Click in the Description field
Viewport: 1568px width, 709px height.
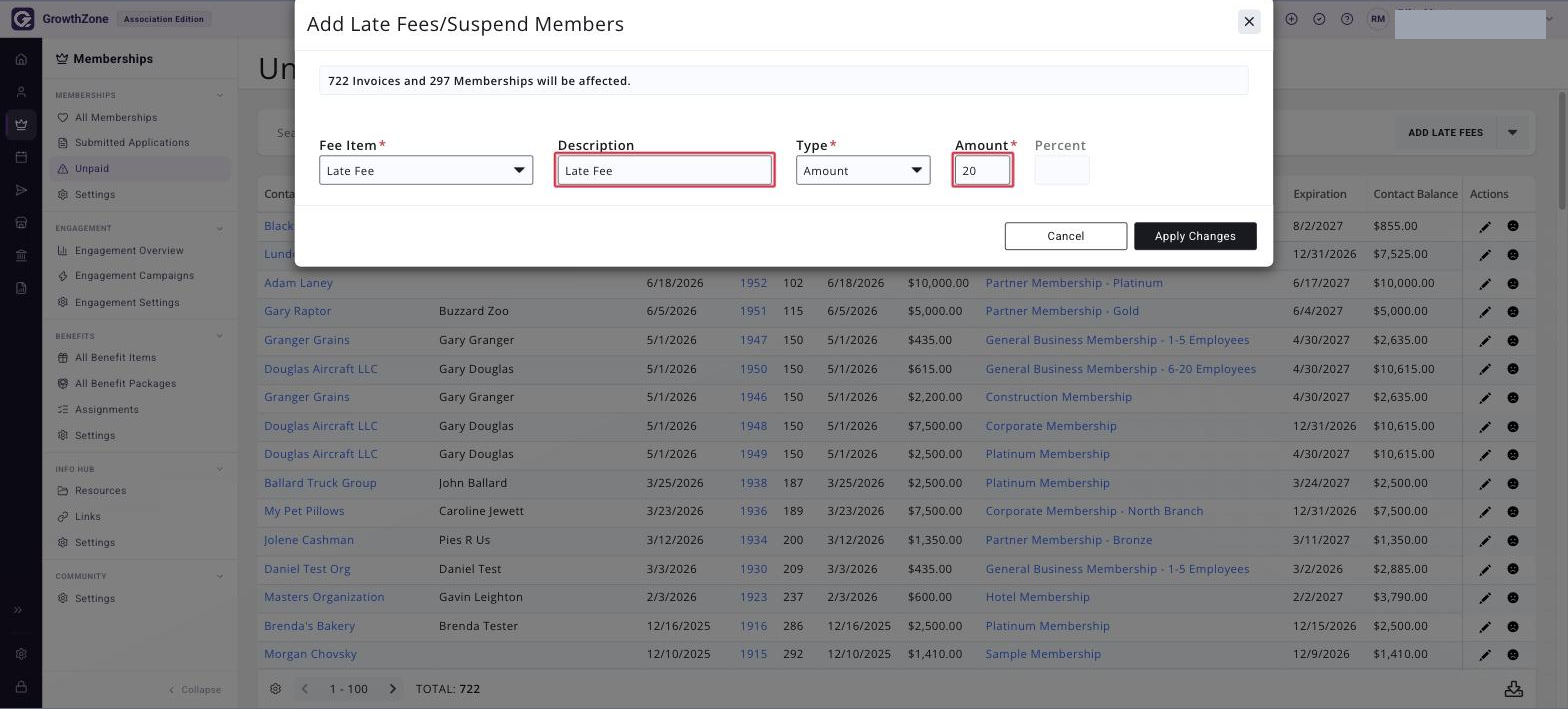click(665, 170)
